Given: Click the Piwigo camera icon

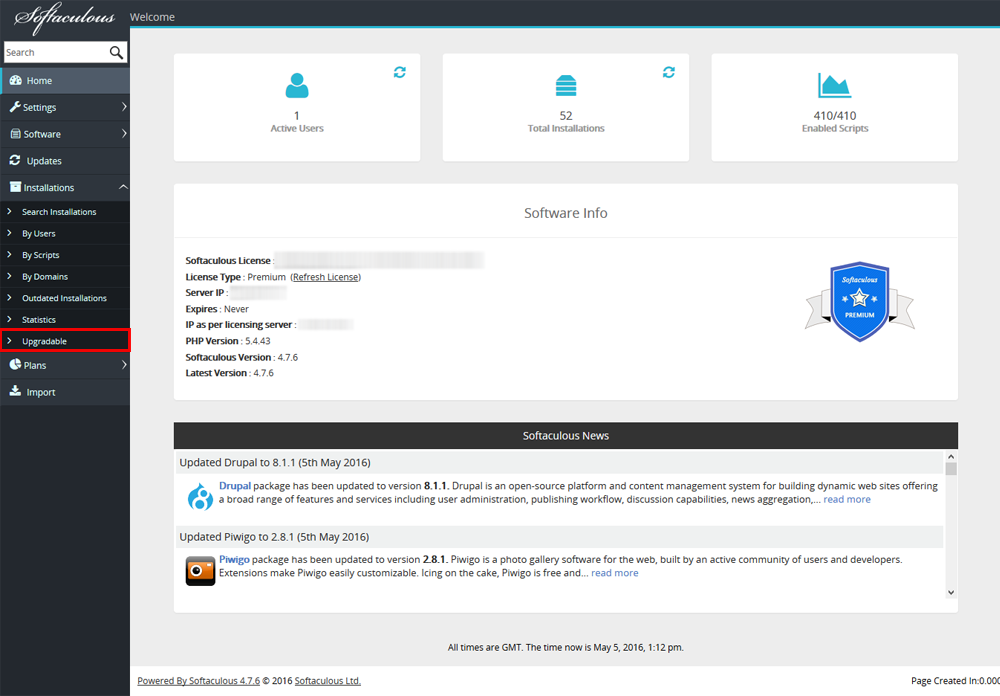Looking at the screenshot, I should point(200,570).
